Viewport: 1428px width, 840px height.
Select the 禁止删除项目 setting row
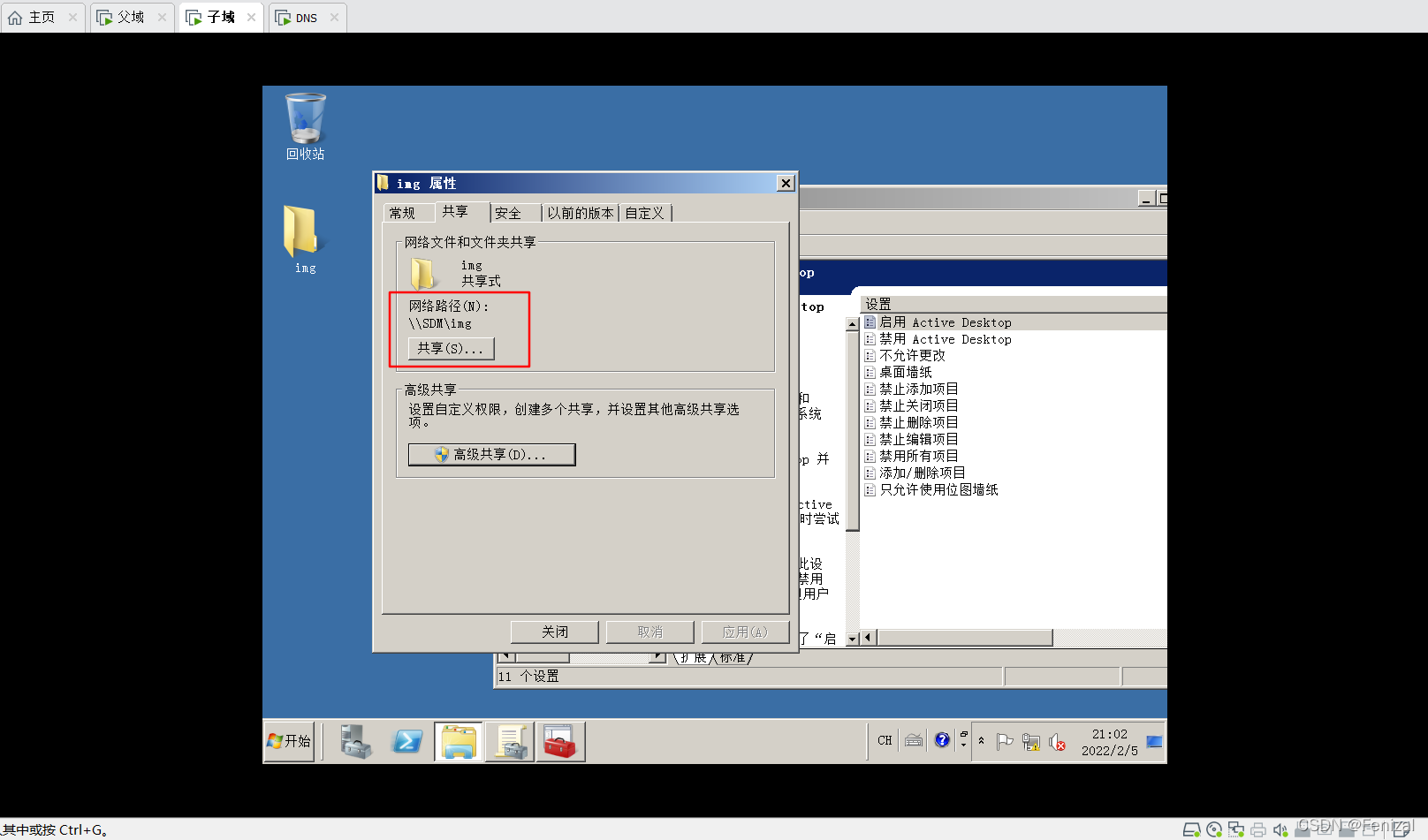point(1014,423)
